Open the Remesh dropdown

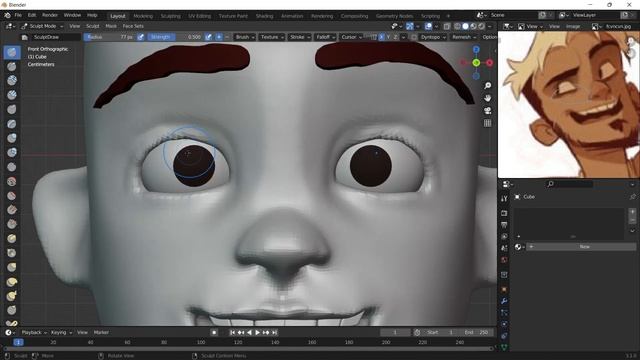coord(464,37)
